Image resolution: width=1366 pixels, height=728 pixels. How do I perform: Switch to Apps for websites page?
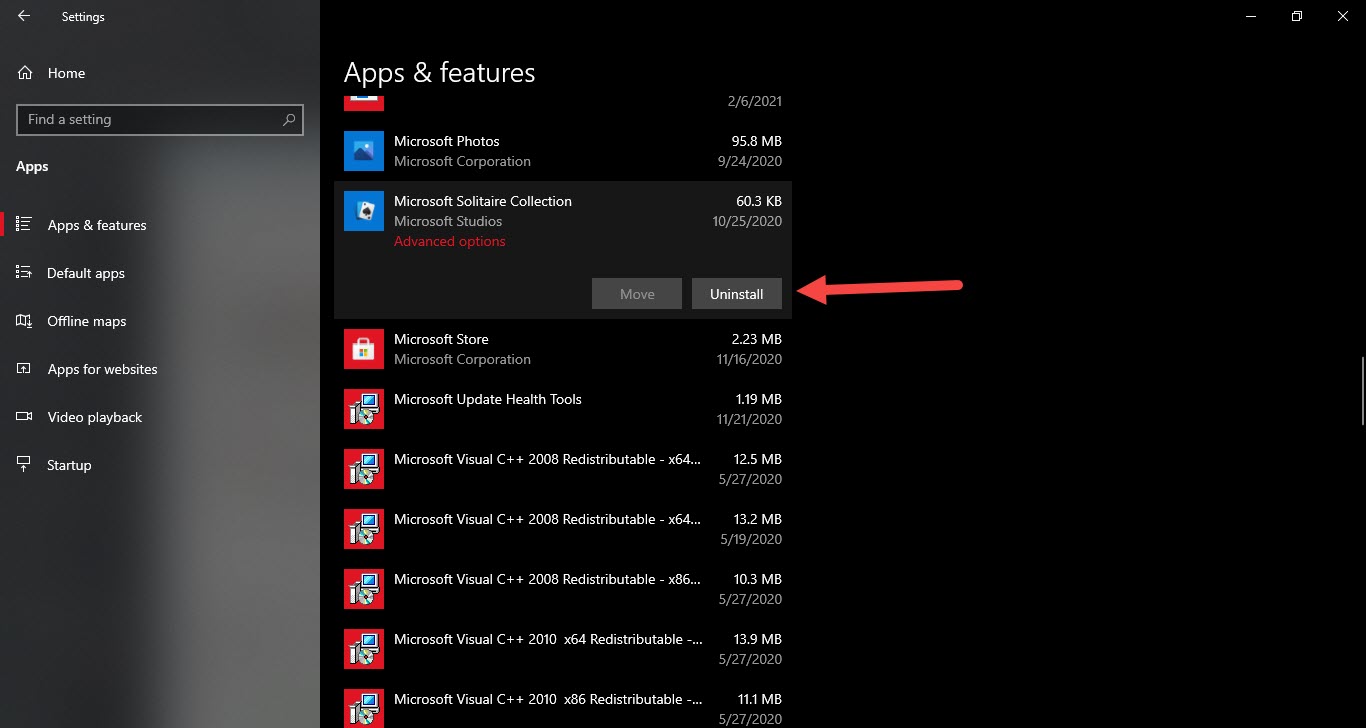(x=102, y=369)
